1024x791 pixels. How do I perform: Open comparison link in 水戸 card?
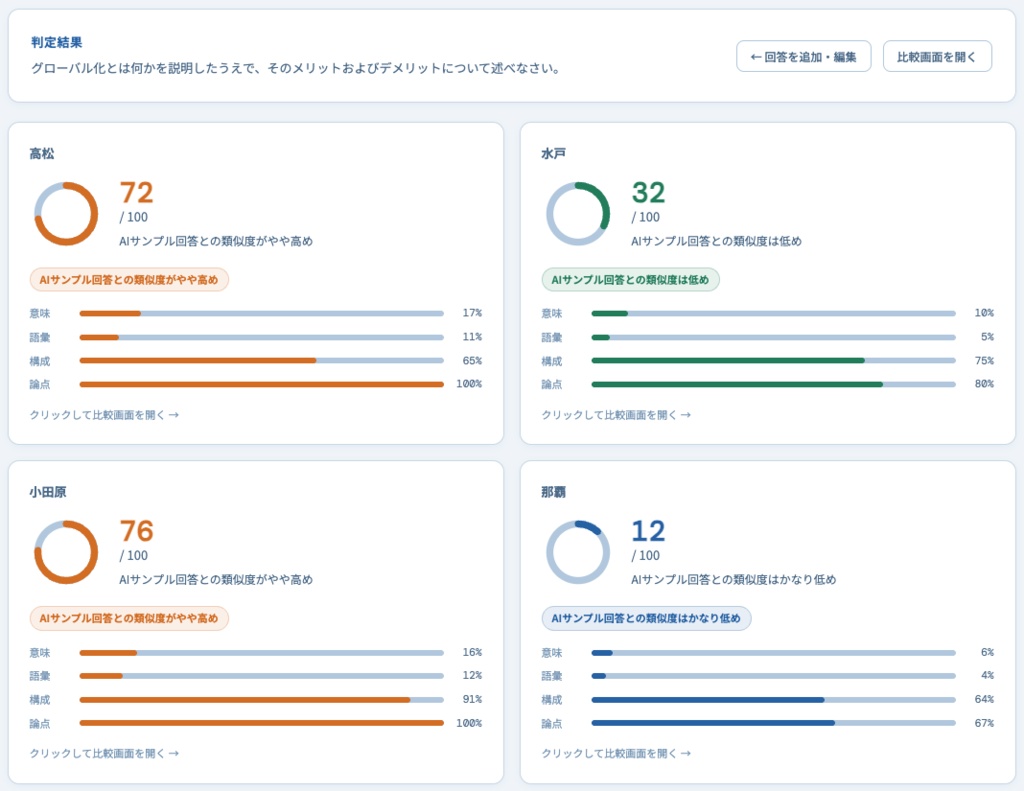(x=616, y=415)
